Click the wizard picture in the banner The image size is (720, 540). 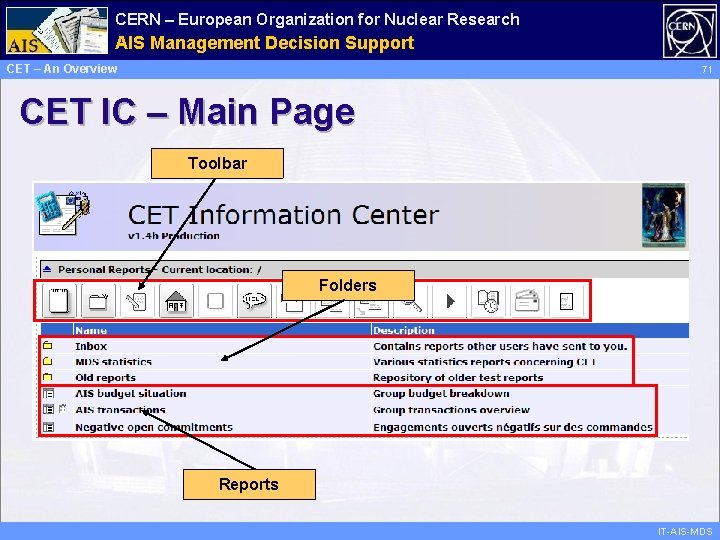tap(664, 215)
